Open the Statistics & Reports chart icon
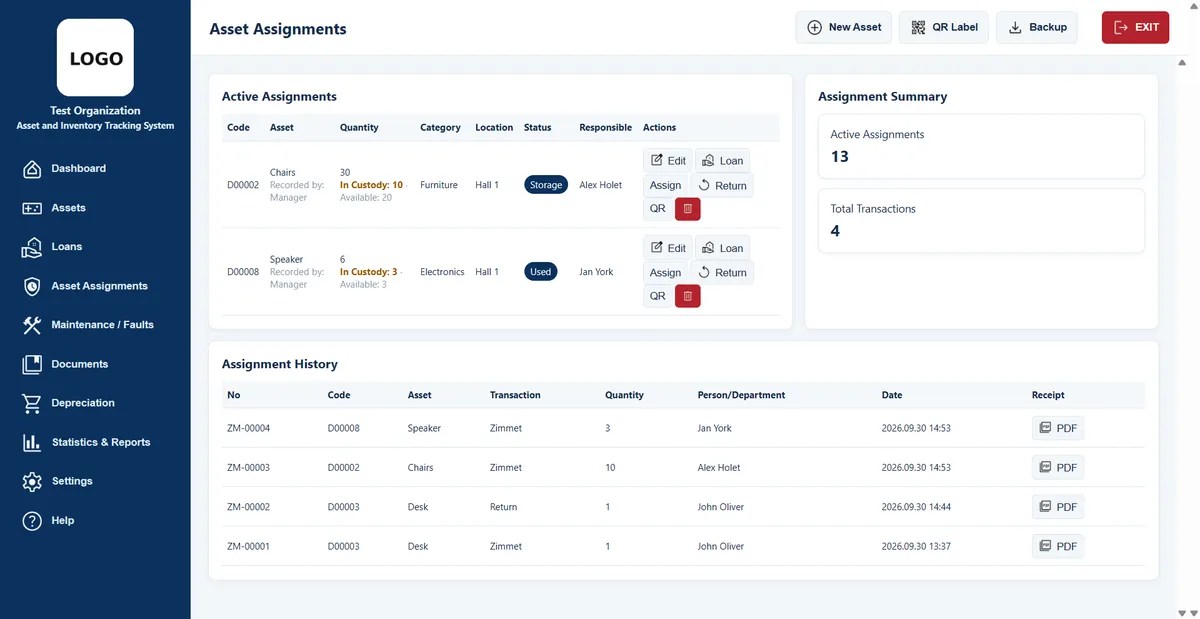 [32, 442]
